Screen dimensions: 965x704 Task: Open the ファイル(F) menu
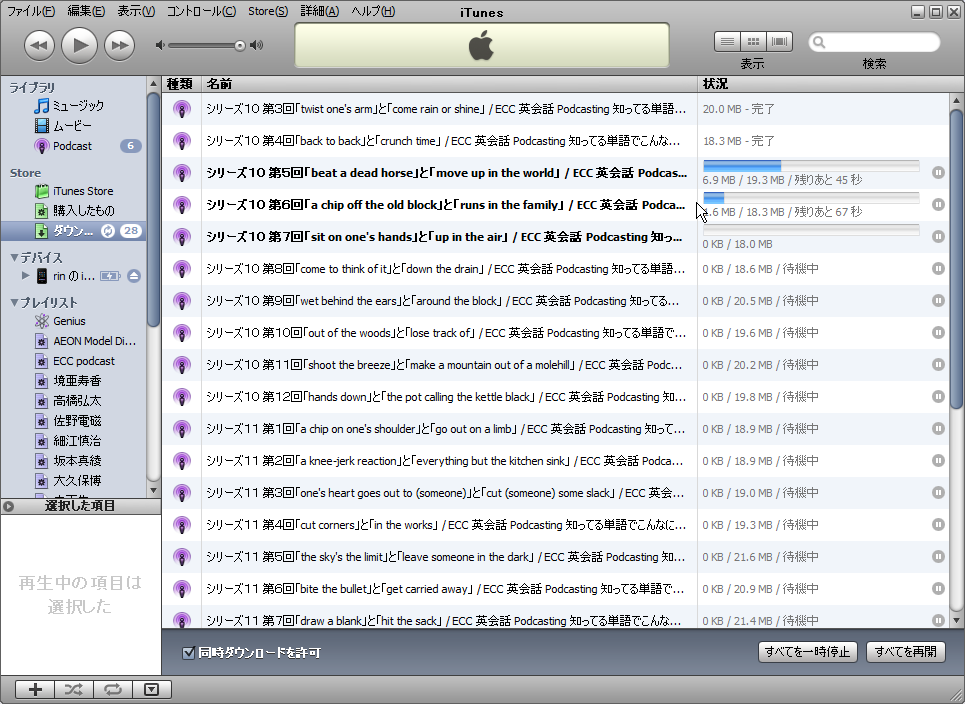click(31, 11)
